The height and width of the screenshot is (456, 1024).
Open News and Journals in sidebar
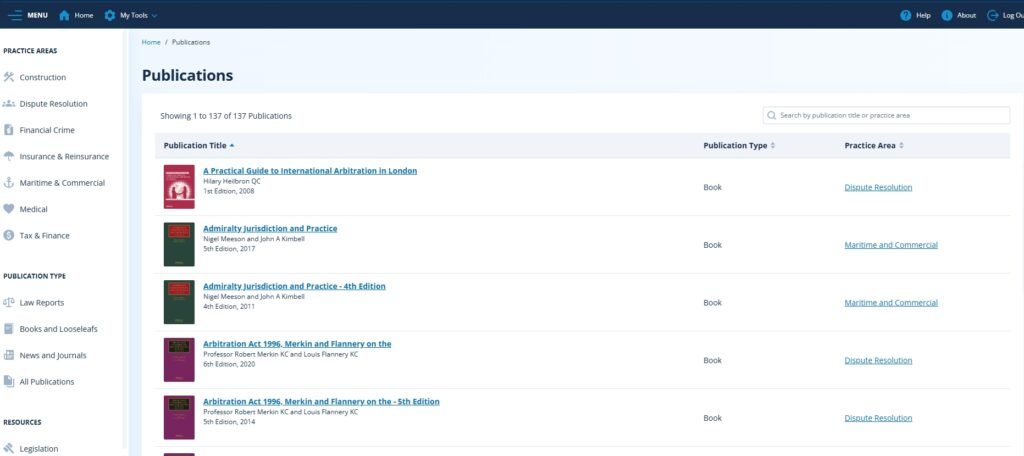(52, 355)
